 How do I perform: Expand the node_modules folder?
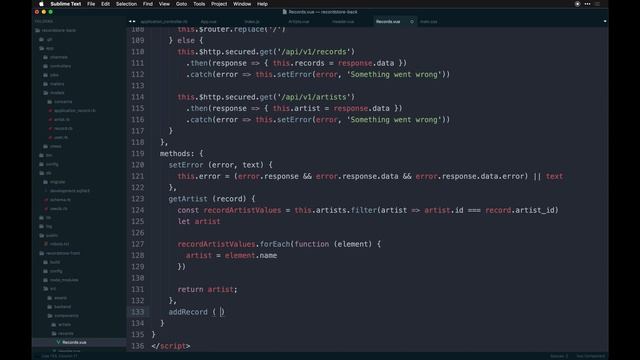[61, 280]
